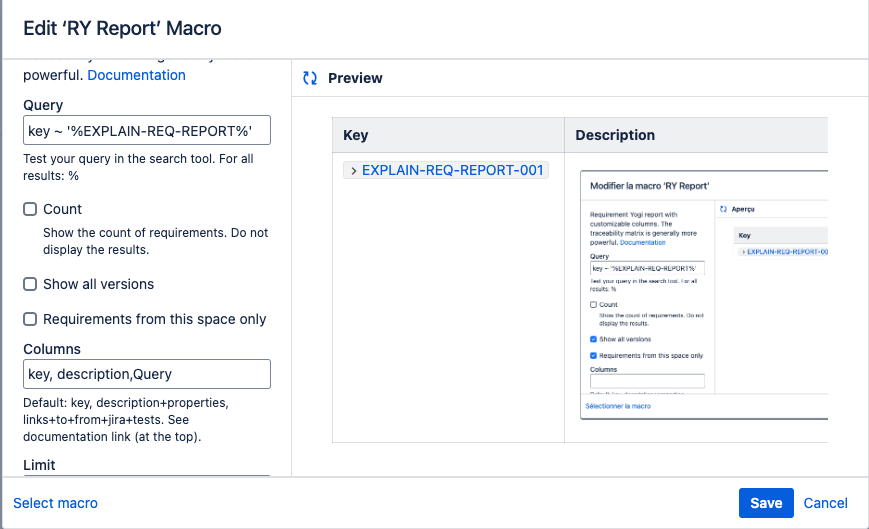Viewport: 869px width, 529px height.
Task: Click the Preview refresh icon
Action: pyautogui.click(x=310, y=78)
